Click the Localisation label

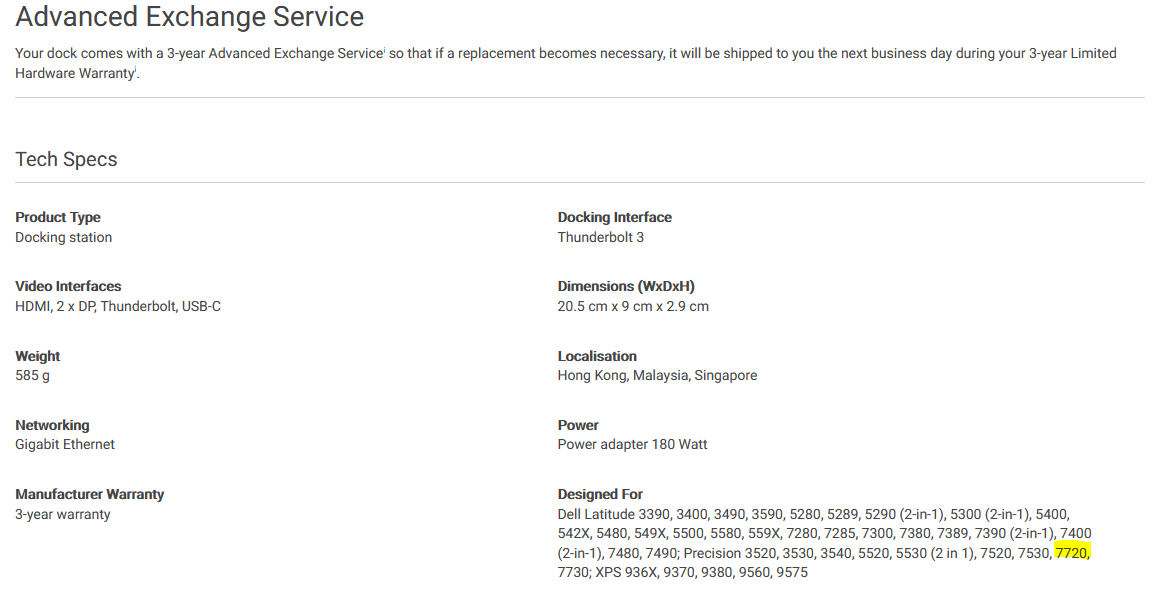click(597, 356)
